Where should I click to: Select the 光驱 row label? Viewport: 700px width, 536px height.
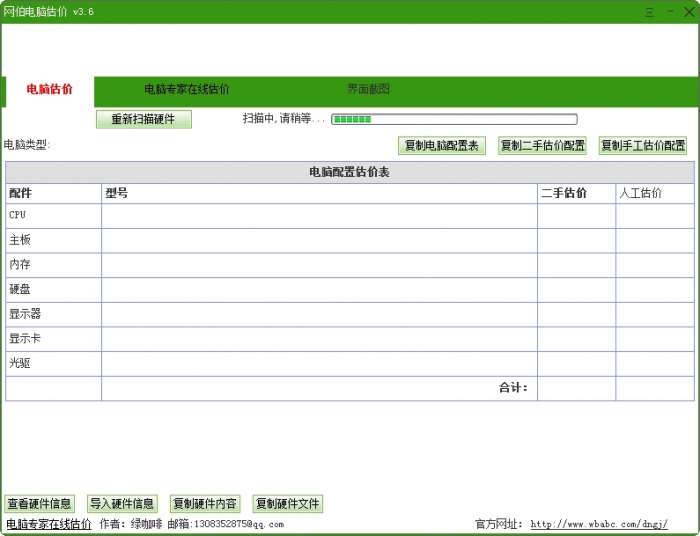(x=20, y=363)
